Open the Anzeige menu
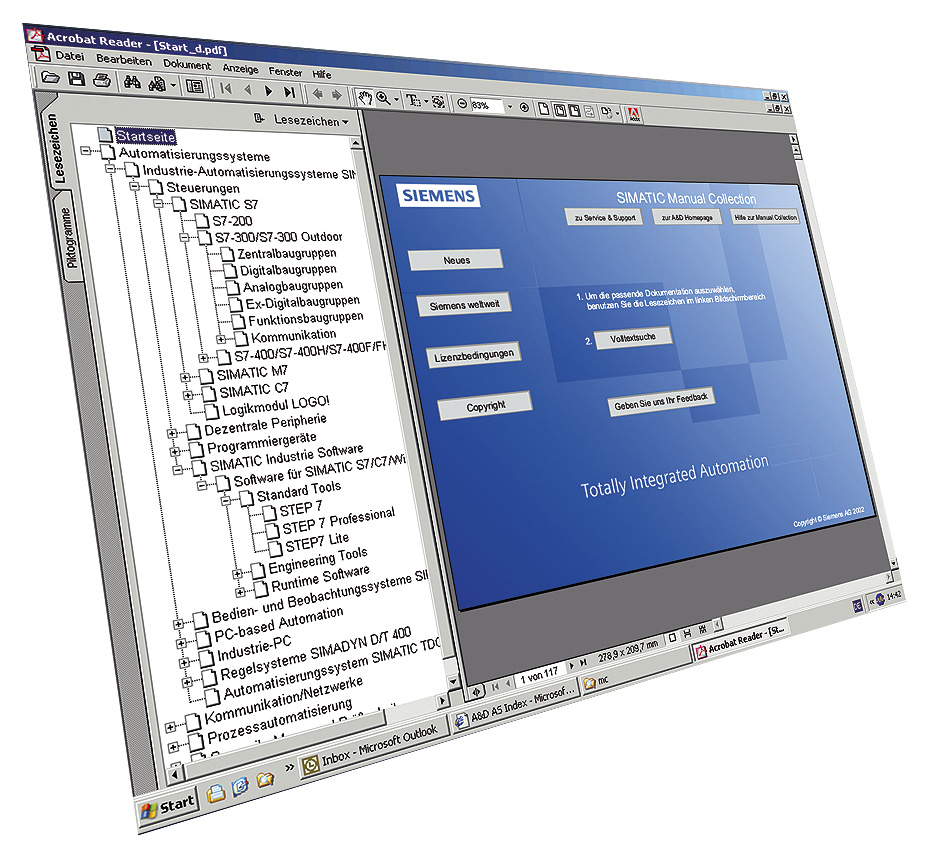This screenshot has height=860, width=926. point(240,68)
